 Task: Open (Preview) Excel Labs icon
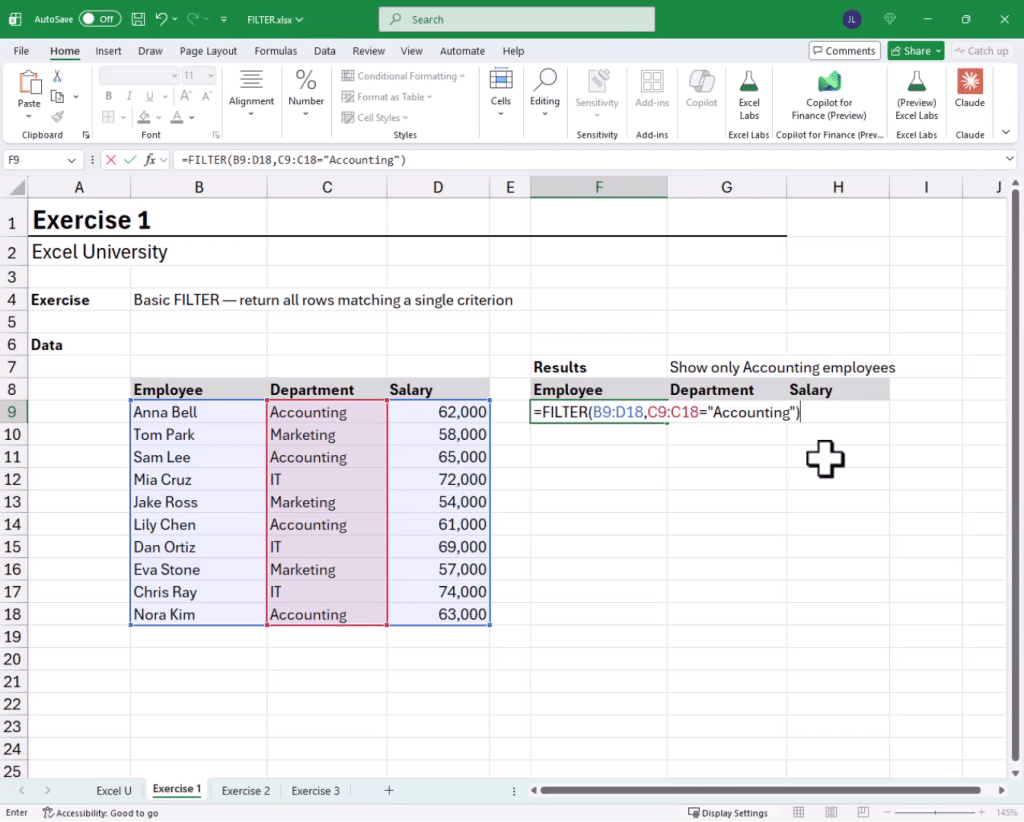pyautogui.click(x=916, y=95)
